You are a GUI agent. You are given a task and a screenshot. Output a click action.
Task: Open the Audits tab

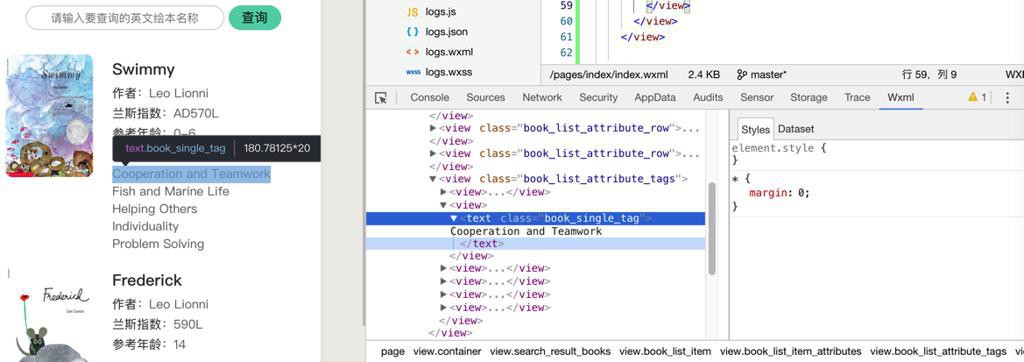tap(708, 97)
